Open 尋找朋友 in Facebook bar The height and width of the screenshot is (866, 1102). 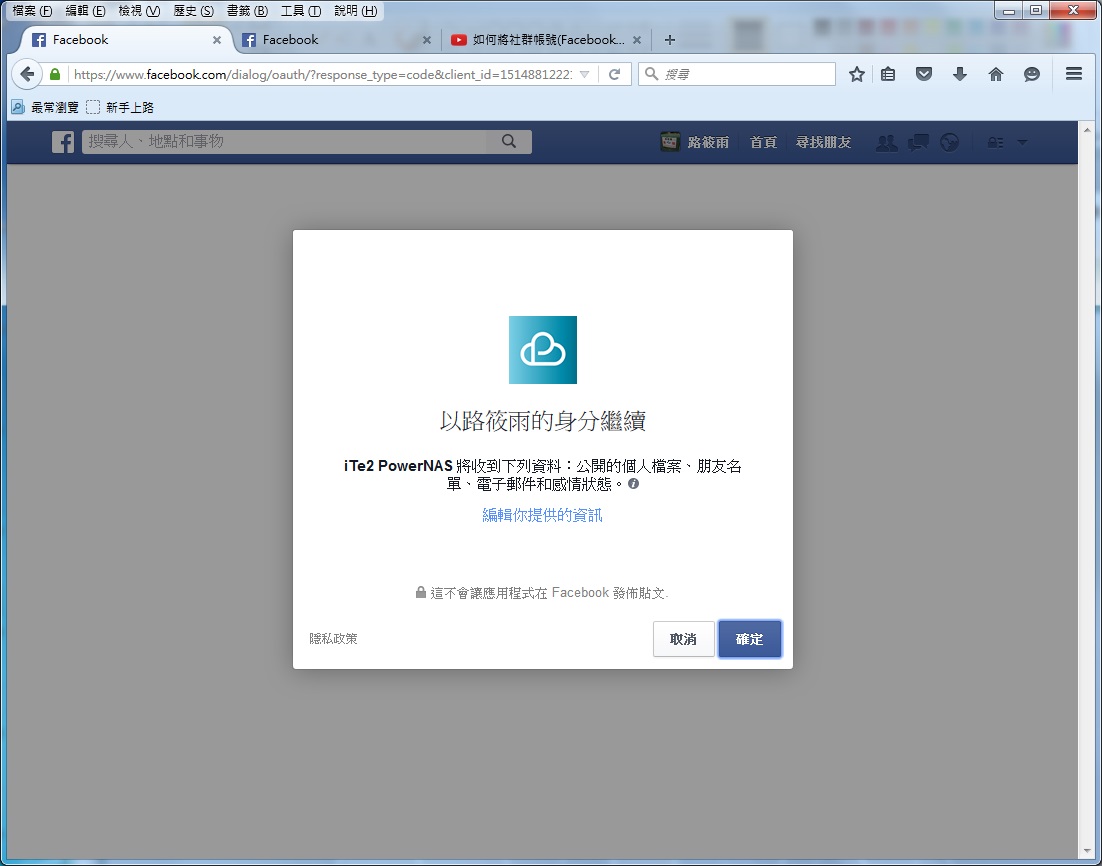[x=823, y=142]
